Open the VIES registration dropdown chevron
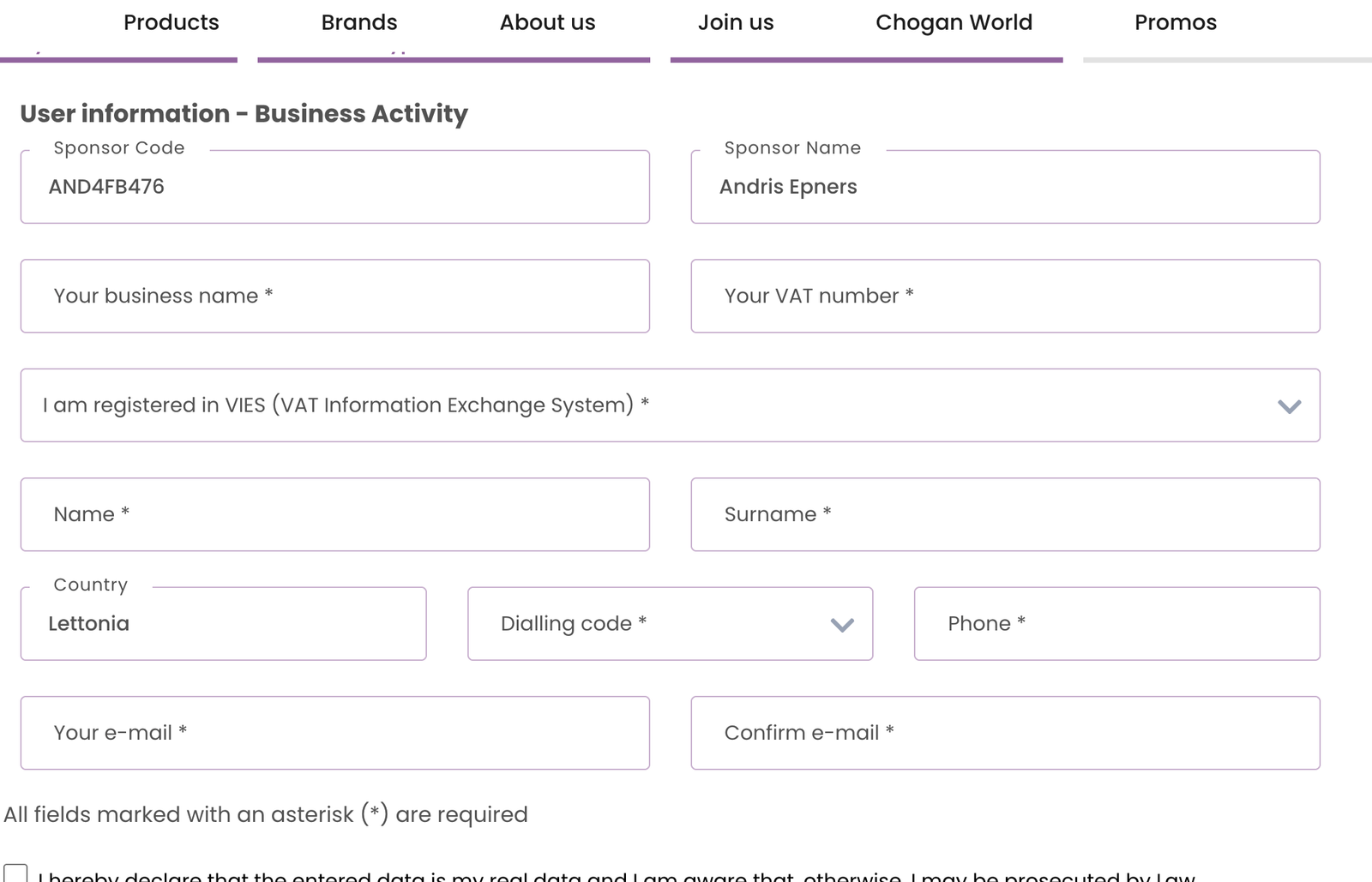Screen dimensions: 1372x882 (x=1289, y=406)
